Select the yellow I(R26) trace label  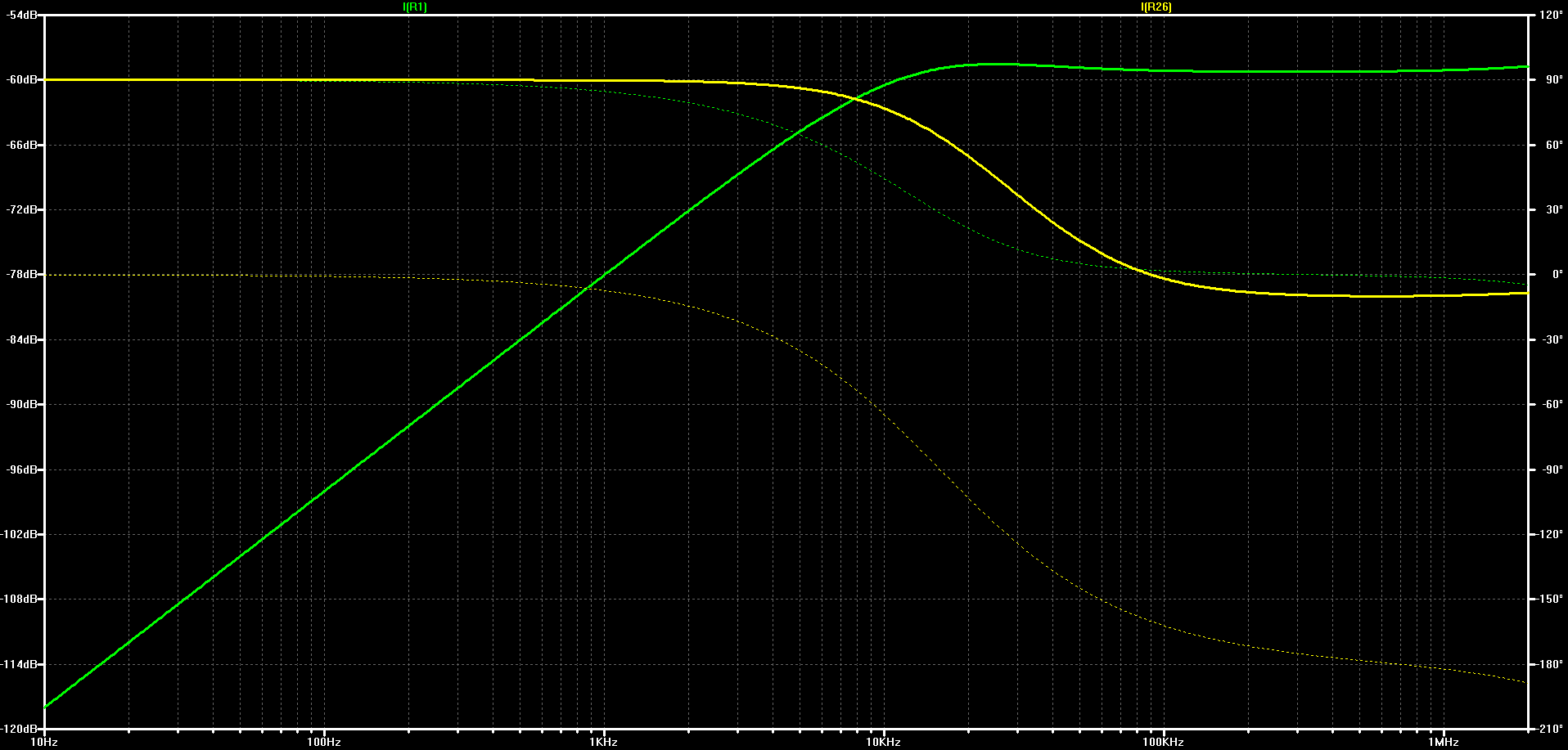pos(1156,7)
